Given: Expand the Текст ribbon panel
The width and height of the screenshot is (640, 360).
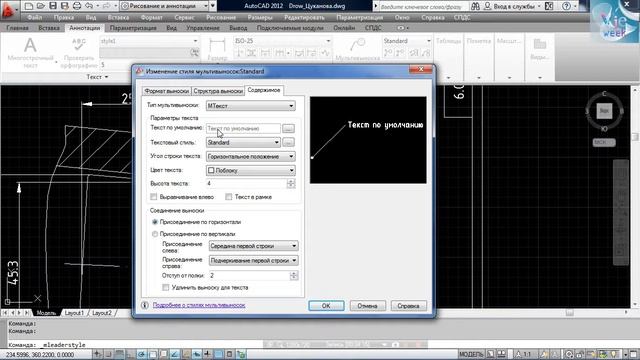Looking at the screenshot, I should [x=97, y=77].
